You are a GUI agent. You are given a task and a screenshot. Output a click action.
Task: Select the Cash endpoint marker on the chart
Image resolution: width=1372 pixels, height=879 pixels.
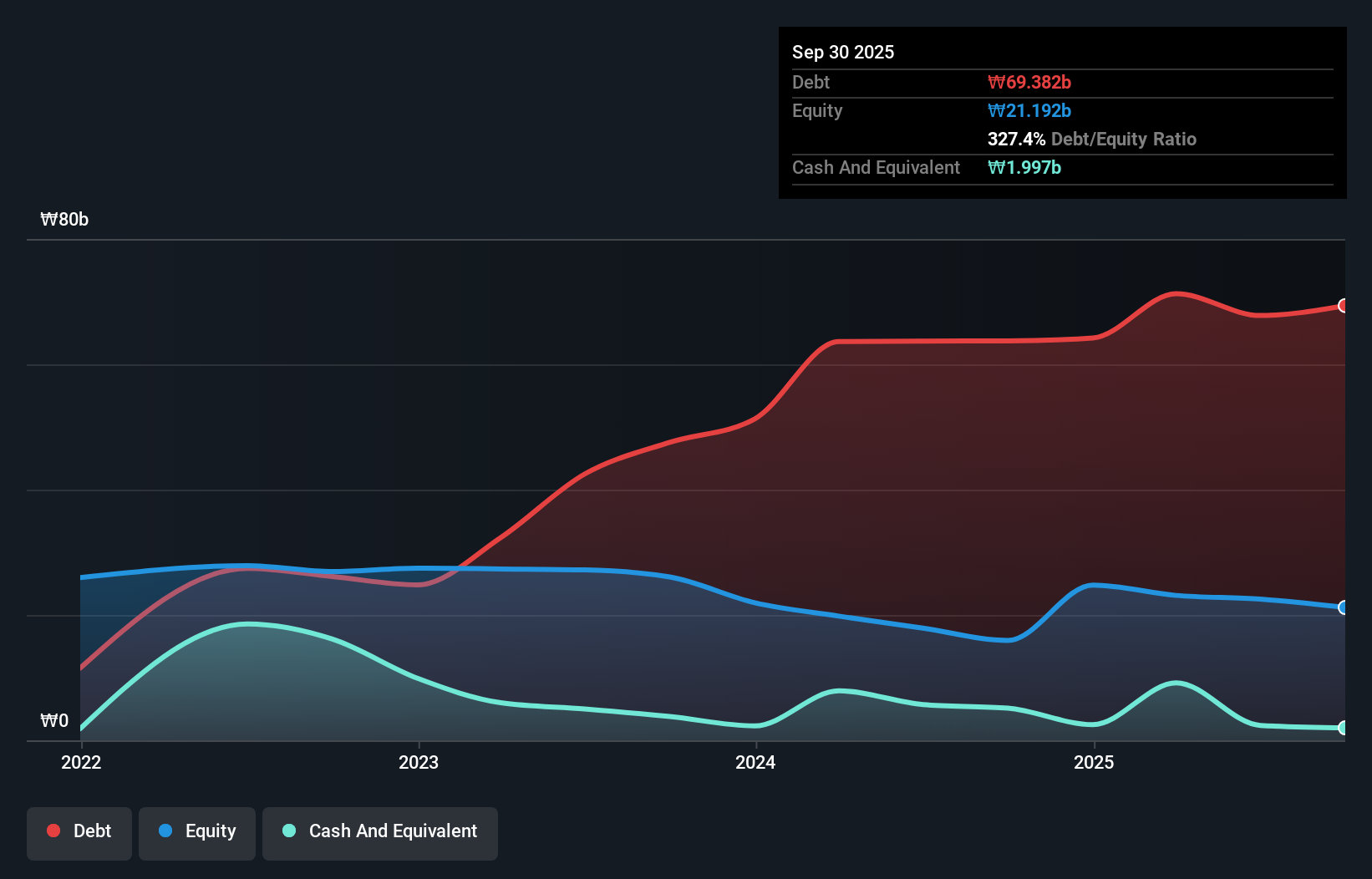coord(1343,729)
